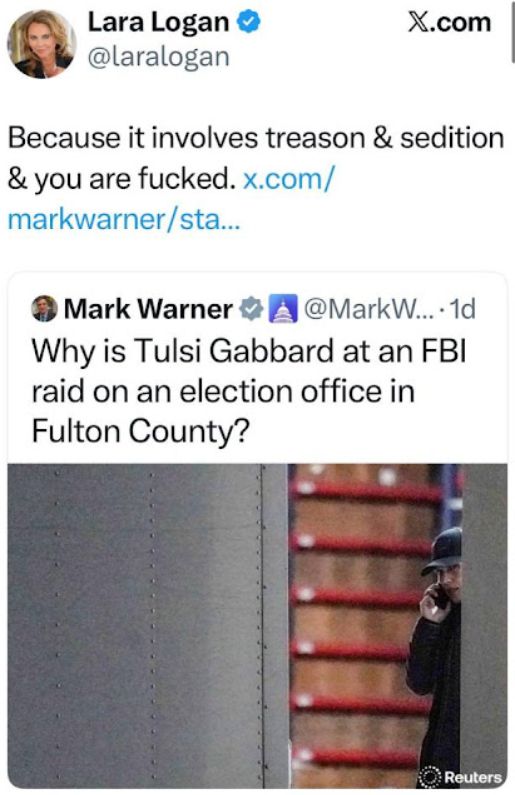Click the 1d timestamp on quoted post
The image size is (515, 795).
pos(462,308)
